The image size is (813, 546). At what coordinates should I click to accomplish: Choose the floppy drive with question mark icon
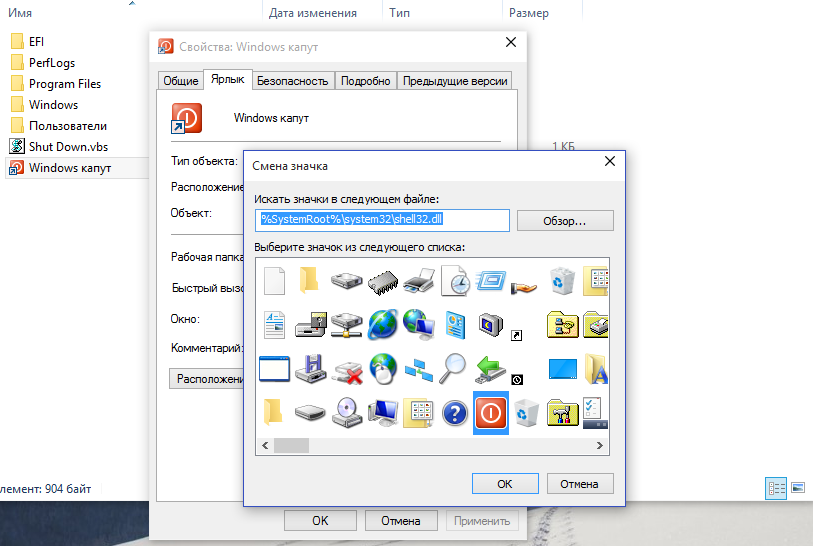point(311,325)
